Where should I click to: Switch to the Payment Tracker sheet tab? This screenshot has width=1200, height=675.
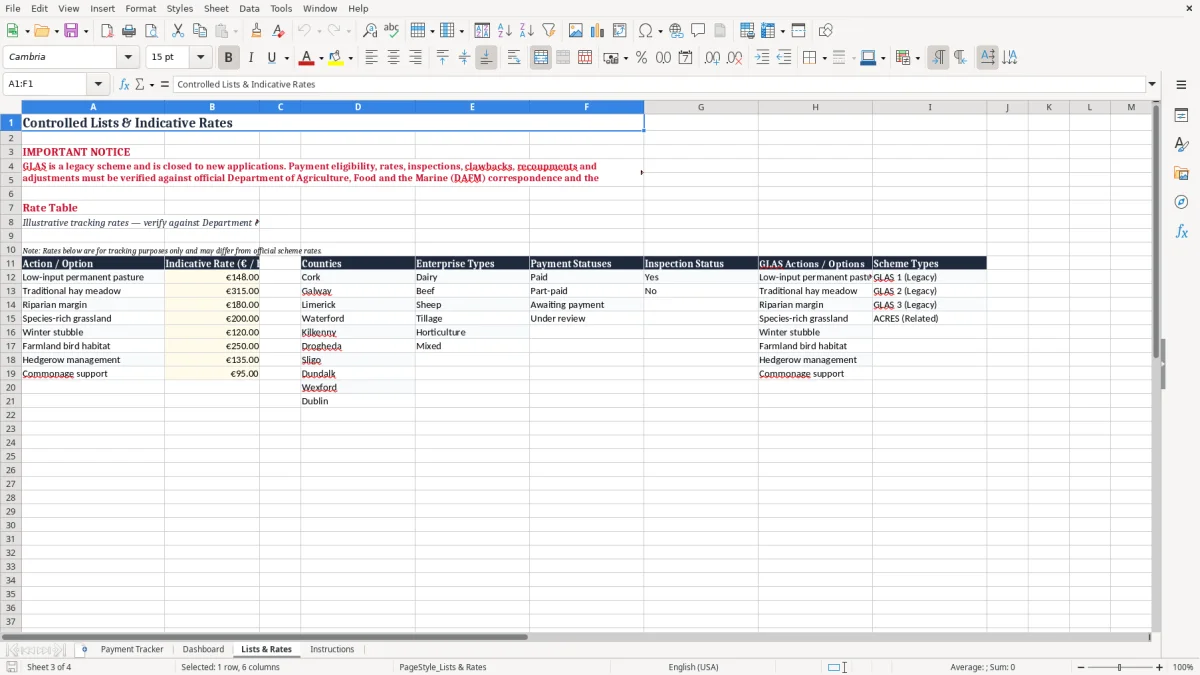tap(132, 649)
